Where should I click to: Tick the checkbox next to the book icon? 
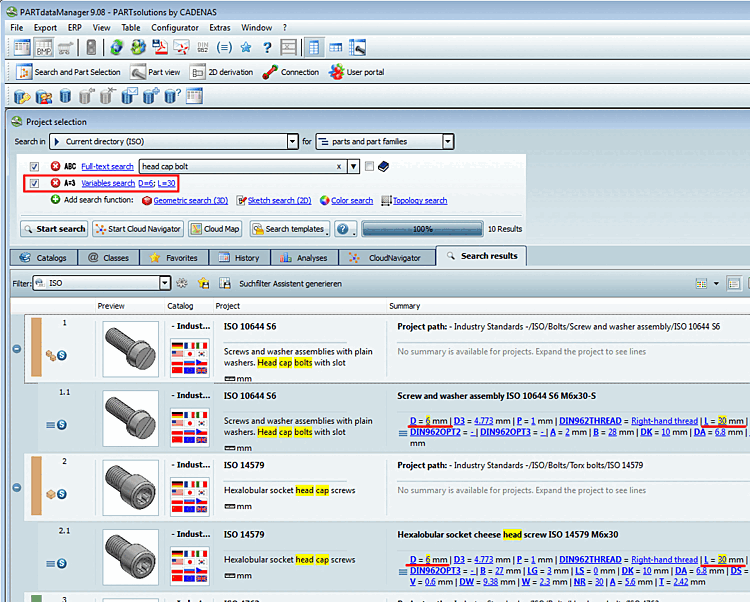(369, 166)
